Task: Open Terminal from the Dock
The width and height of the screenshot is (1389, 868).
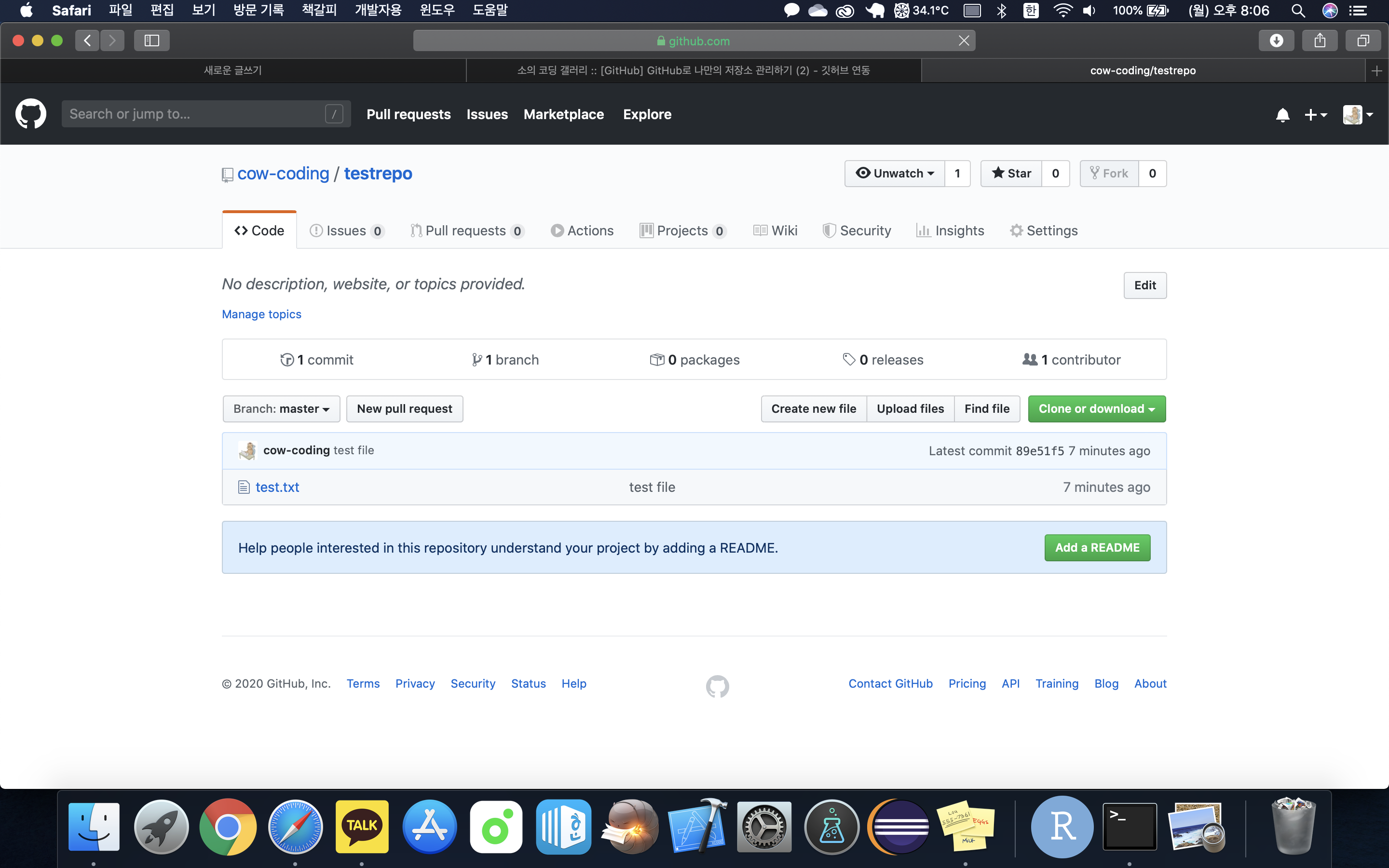Action: tap(1129, 827)
